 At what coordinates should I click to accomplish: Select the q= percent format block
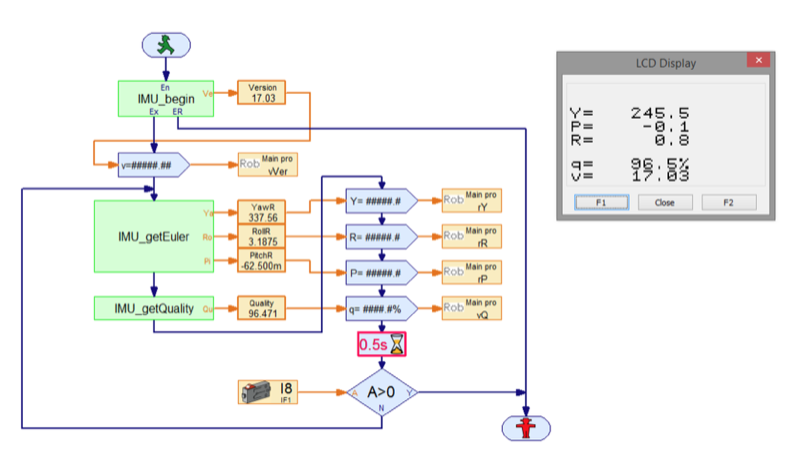pyautogui.click(x=381, y=308)
